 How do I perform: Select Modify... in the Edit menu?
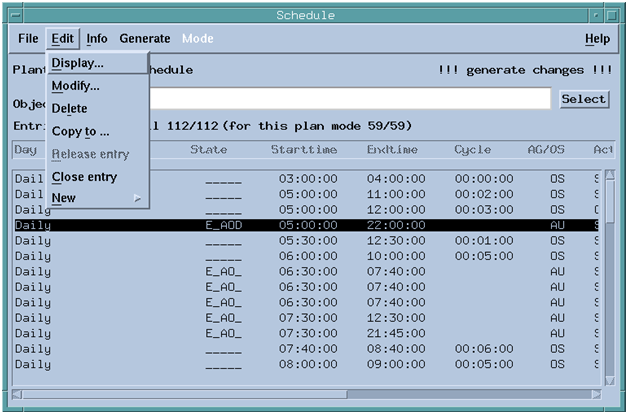76,86
